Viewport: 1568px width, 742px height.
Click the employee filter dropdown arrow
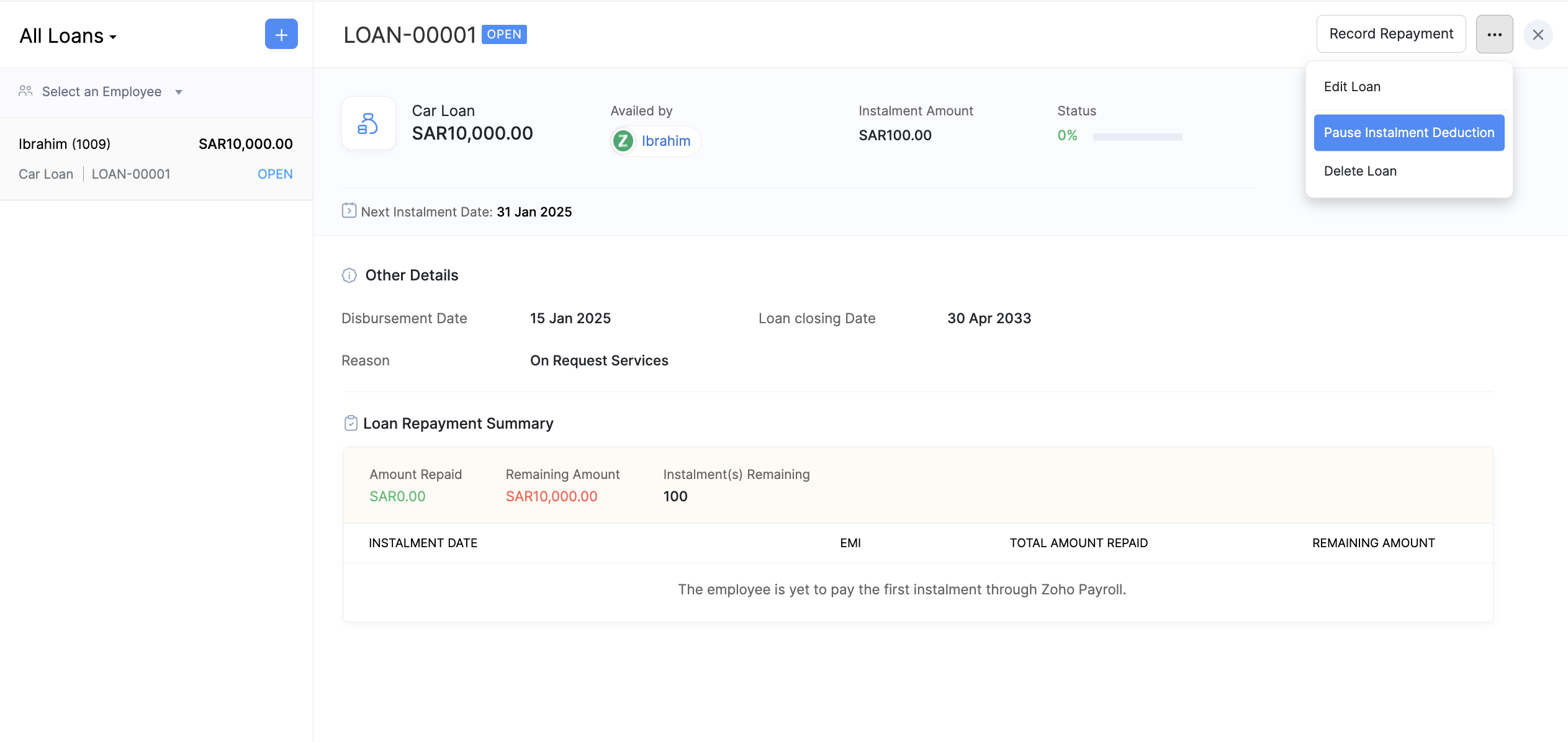pyautogui.click(x=179, y=92)
